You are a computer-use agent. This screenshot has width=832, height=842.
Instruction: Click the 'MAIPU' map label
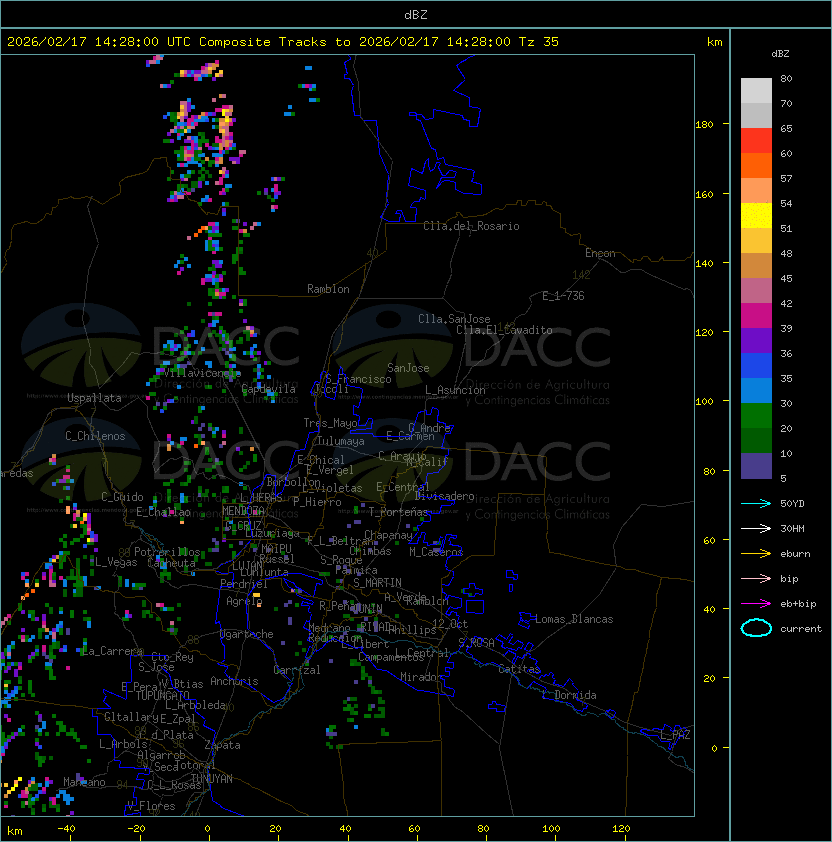[276, 549]
